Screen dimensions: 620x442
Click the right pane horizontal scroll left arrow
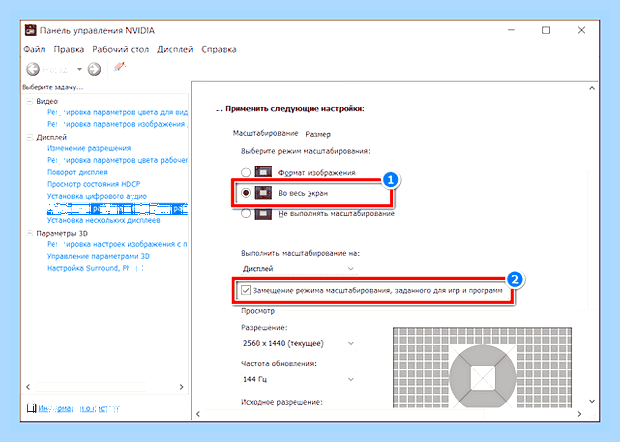tap(198, 414)
